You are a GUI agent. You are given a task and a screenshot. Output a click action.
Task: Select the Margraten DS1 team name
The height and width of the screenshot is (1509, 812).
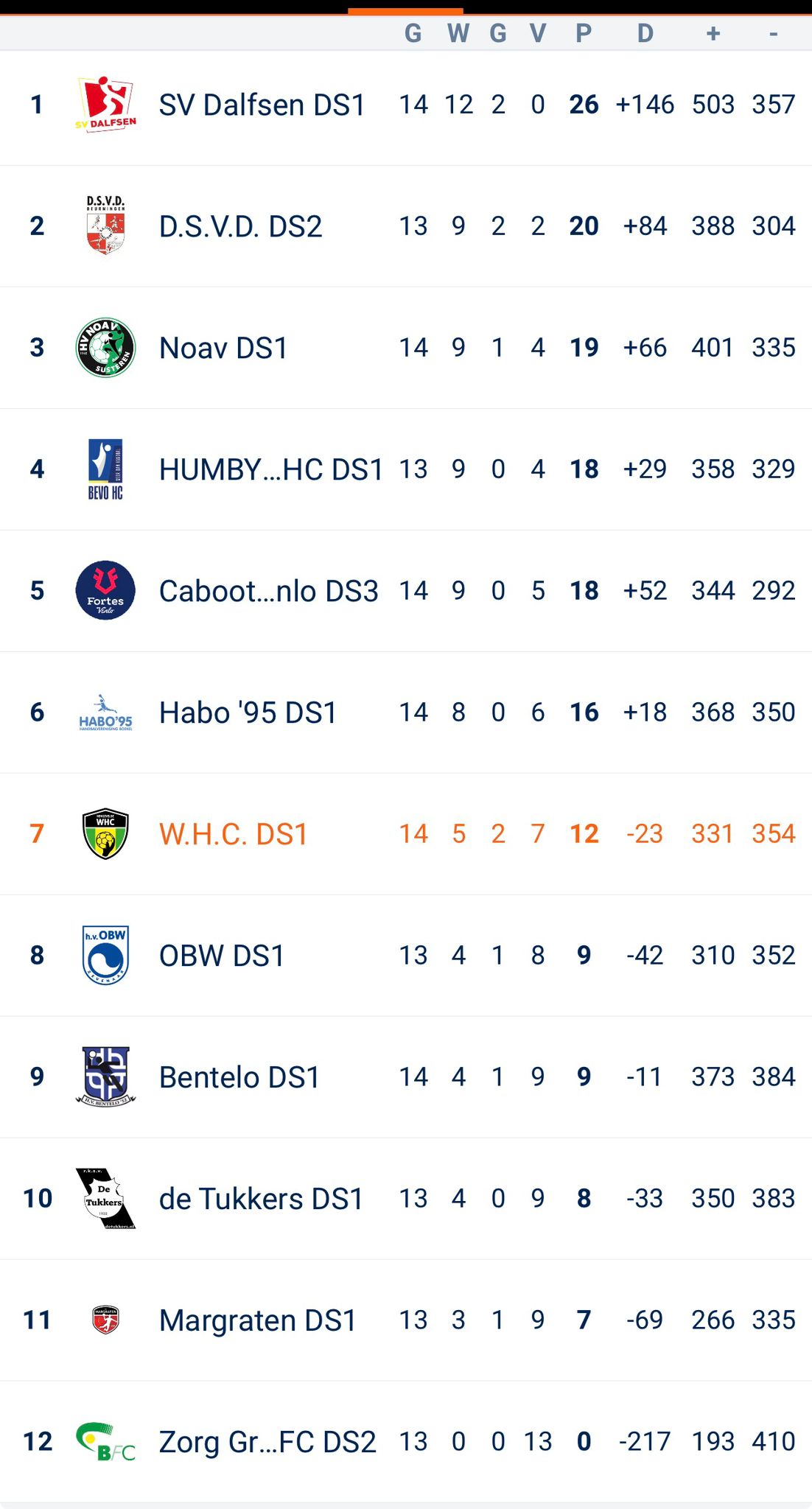(x=258, y=1320)
